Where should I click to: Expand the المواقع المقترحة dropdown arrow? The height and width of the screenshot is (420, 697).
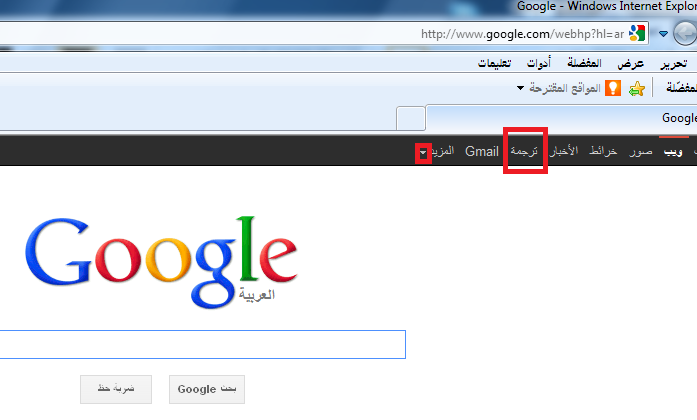click(x=520, y=88)
